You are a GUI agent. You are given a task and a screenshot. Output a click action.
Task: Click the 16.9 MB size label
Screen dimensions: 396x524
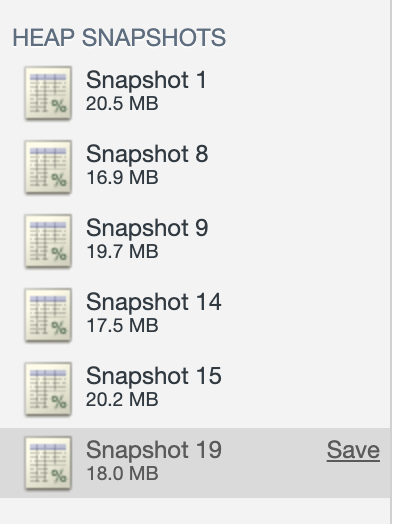[x=122, y=177]
